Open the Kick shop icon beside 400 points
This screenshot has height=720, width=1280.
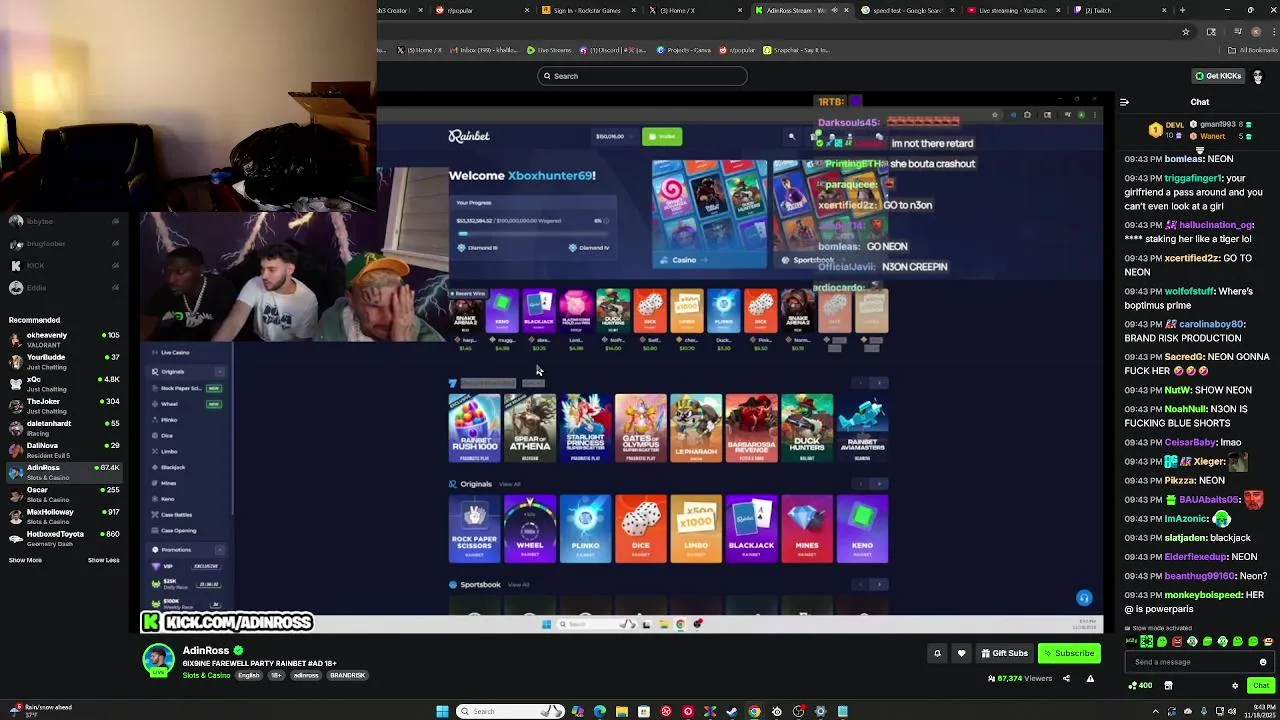click(x=1168, y=686)
